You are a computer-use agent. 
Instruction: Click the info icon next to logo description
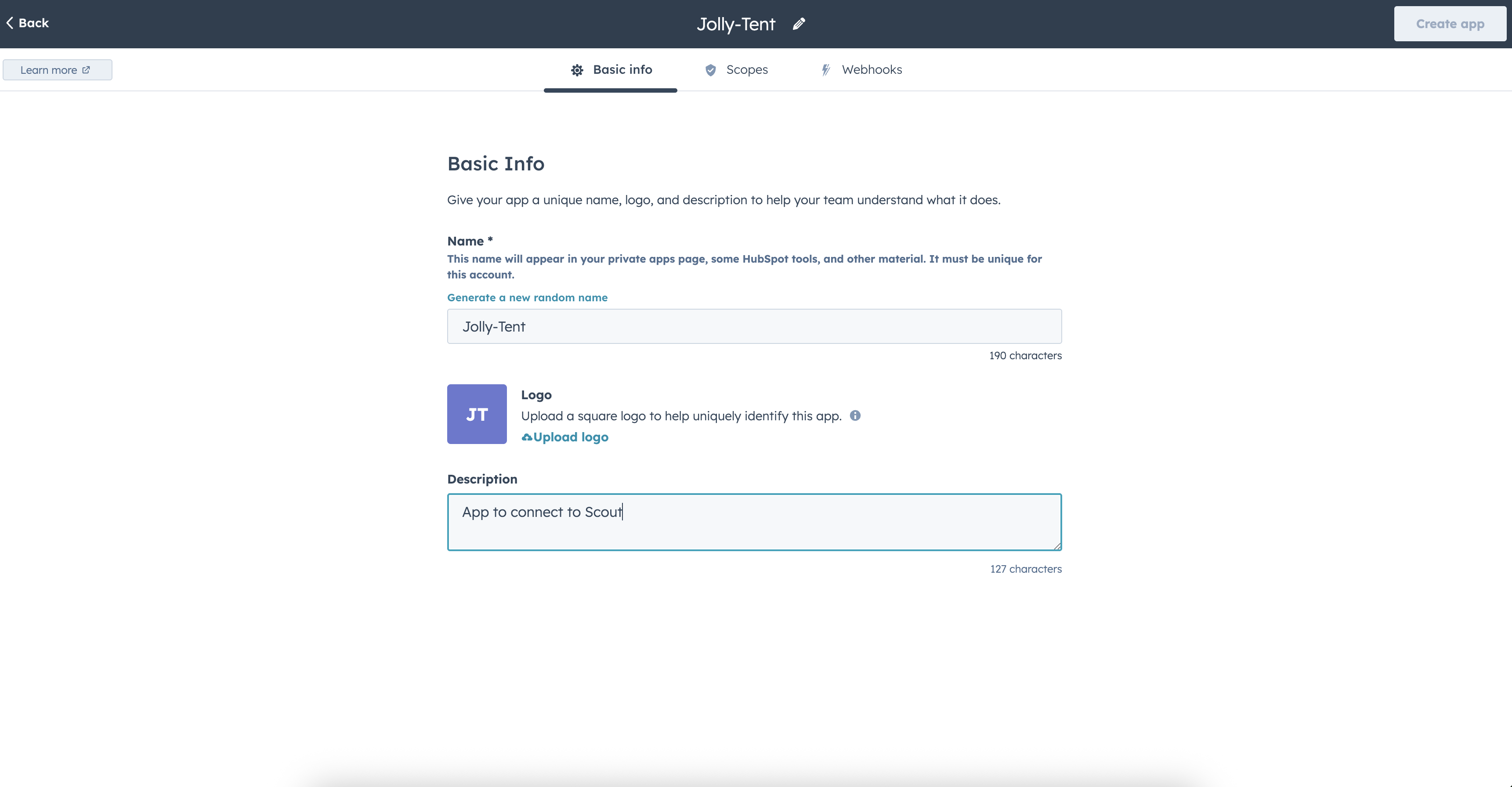click(x=855, y=415)
